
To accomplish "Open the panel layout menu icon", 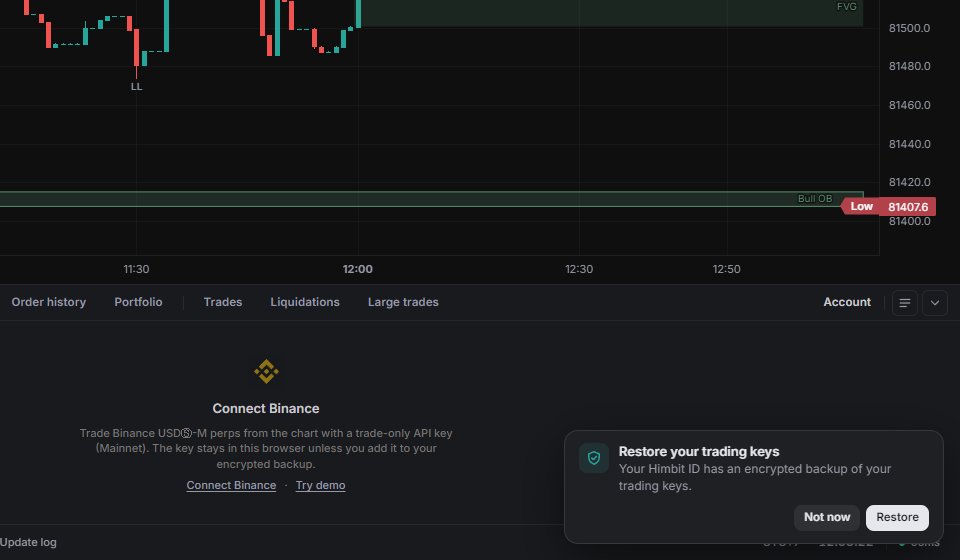I will [x=904, y=302].
